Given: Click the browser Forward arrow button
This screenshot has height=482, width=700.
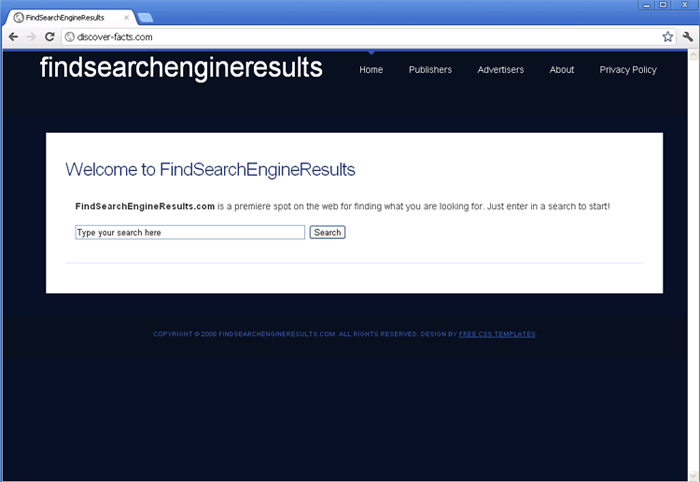Looking at the screenshot, I should pos(31,37).
